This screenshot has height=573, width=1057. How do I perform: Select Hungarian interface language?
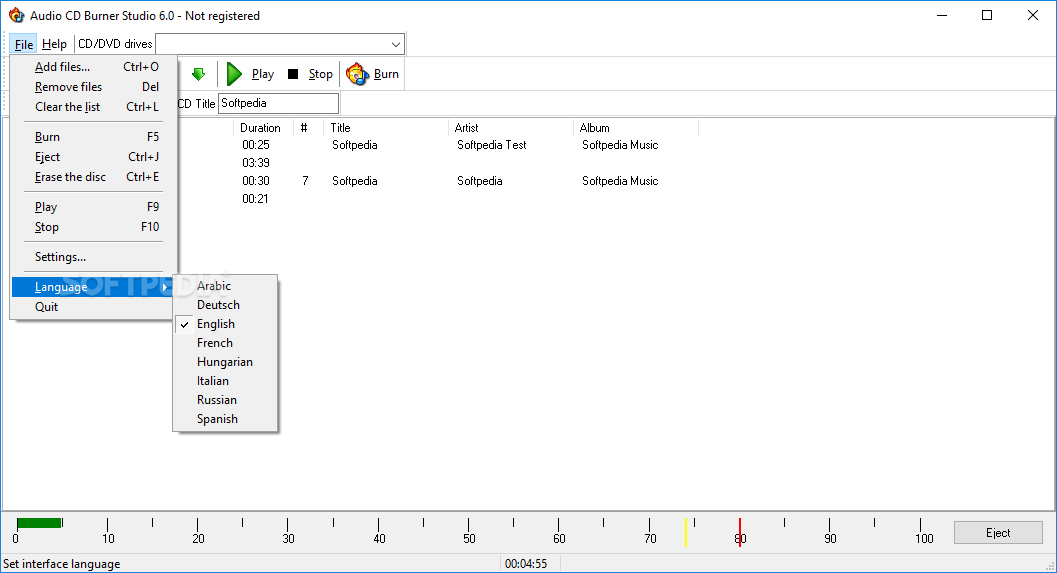(x=225, y=362)
